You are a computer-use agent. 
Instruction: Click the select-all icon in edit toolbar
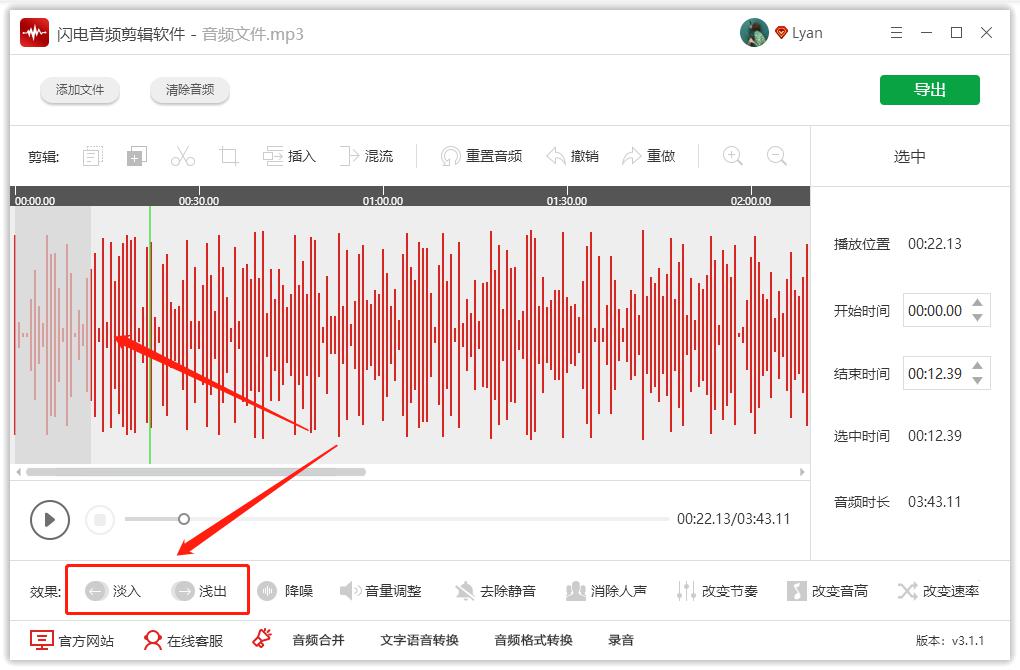click(93, 156)
